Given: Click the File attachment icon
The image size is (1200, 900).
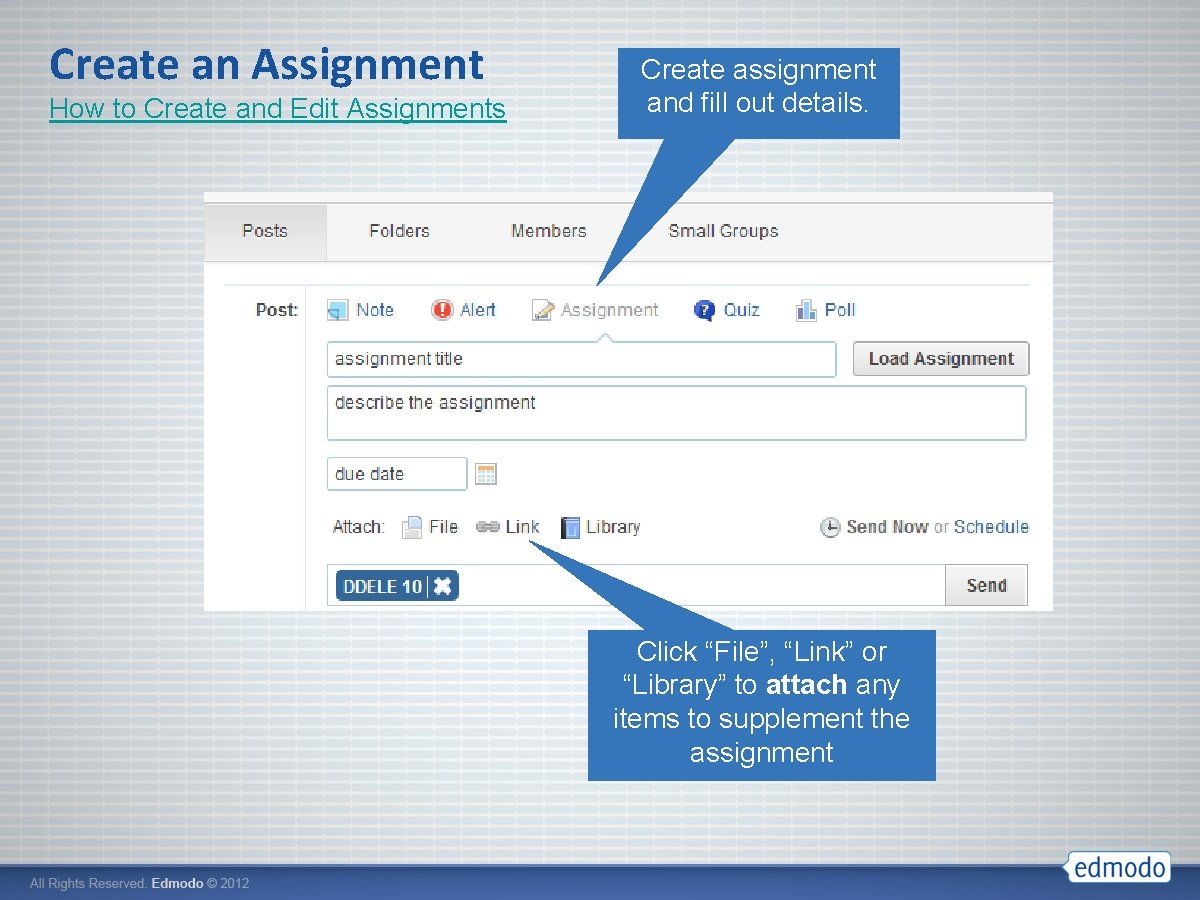Looking at the screenshot, I should [x=412, y=527].
